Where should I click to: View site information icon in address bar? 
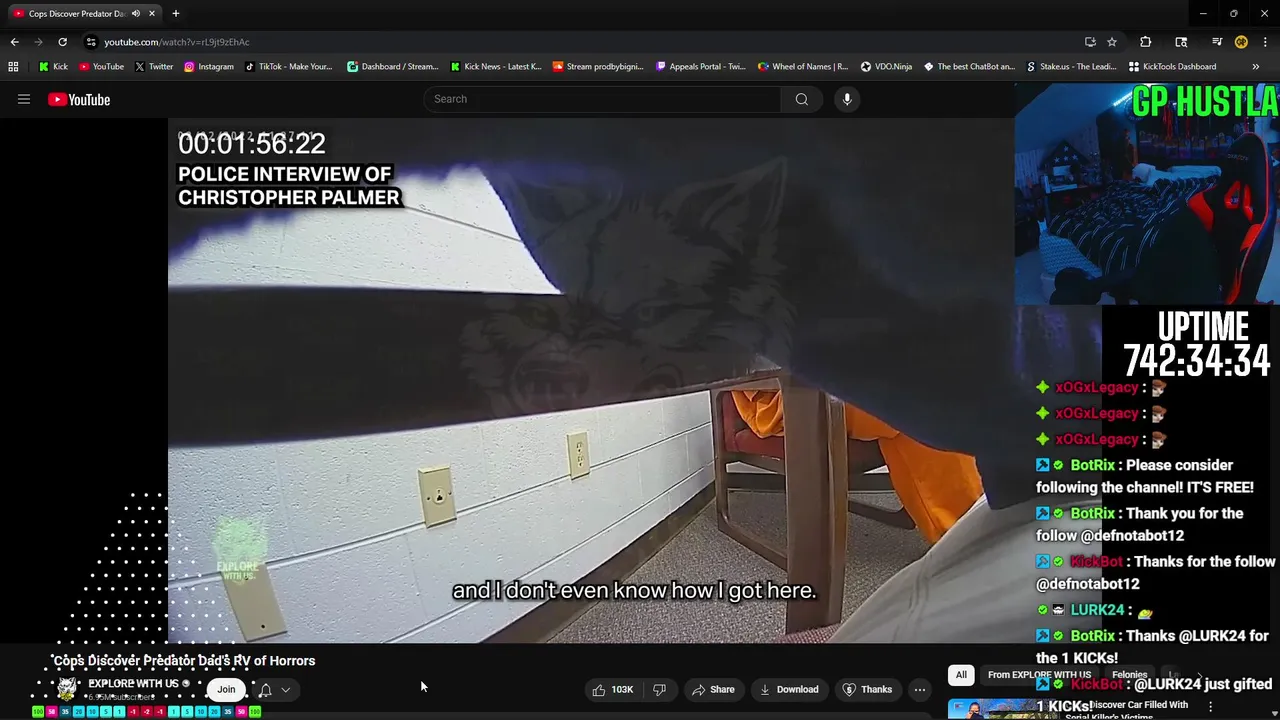[91, 42]
